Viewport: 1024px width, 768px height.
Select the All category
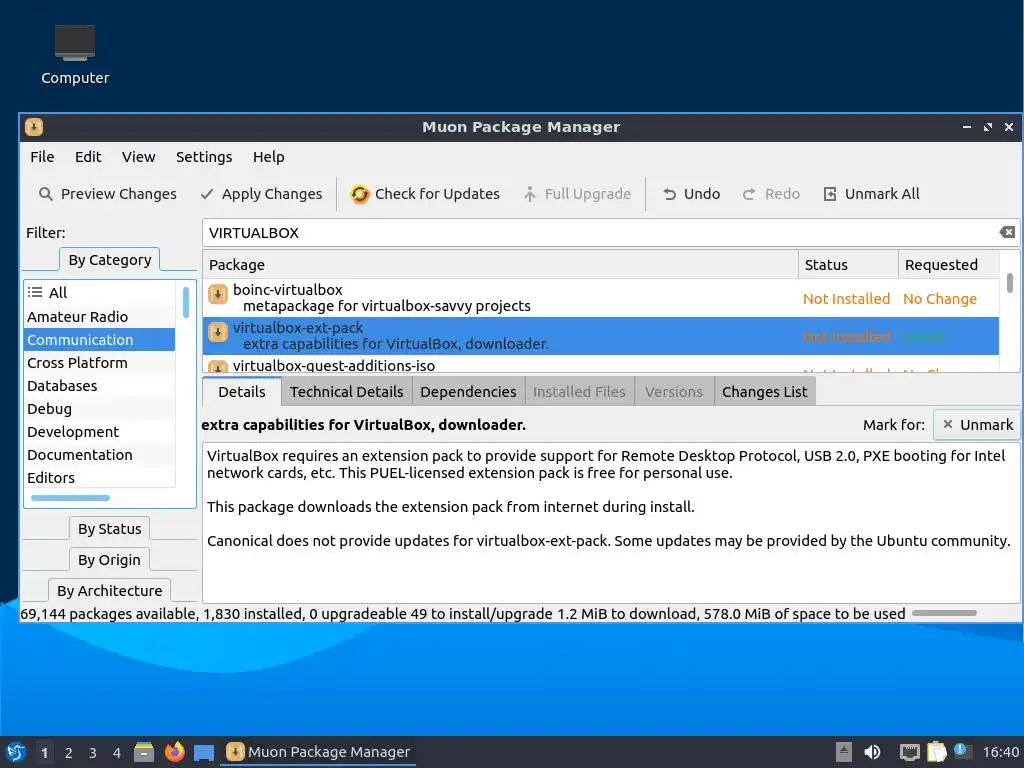tap(99, 293)
